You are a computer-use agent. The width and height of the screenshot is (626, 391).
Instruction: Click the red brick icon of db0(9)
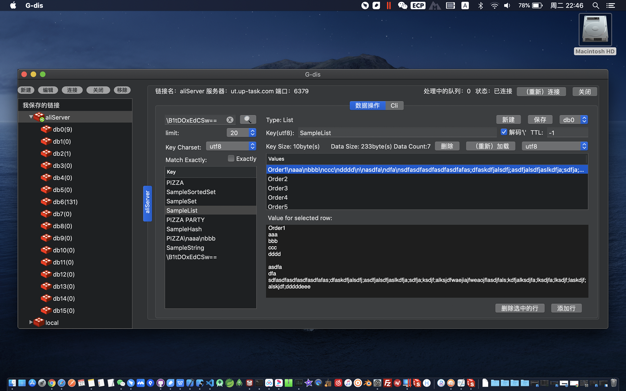[x=46, y=129]
